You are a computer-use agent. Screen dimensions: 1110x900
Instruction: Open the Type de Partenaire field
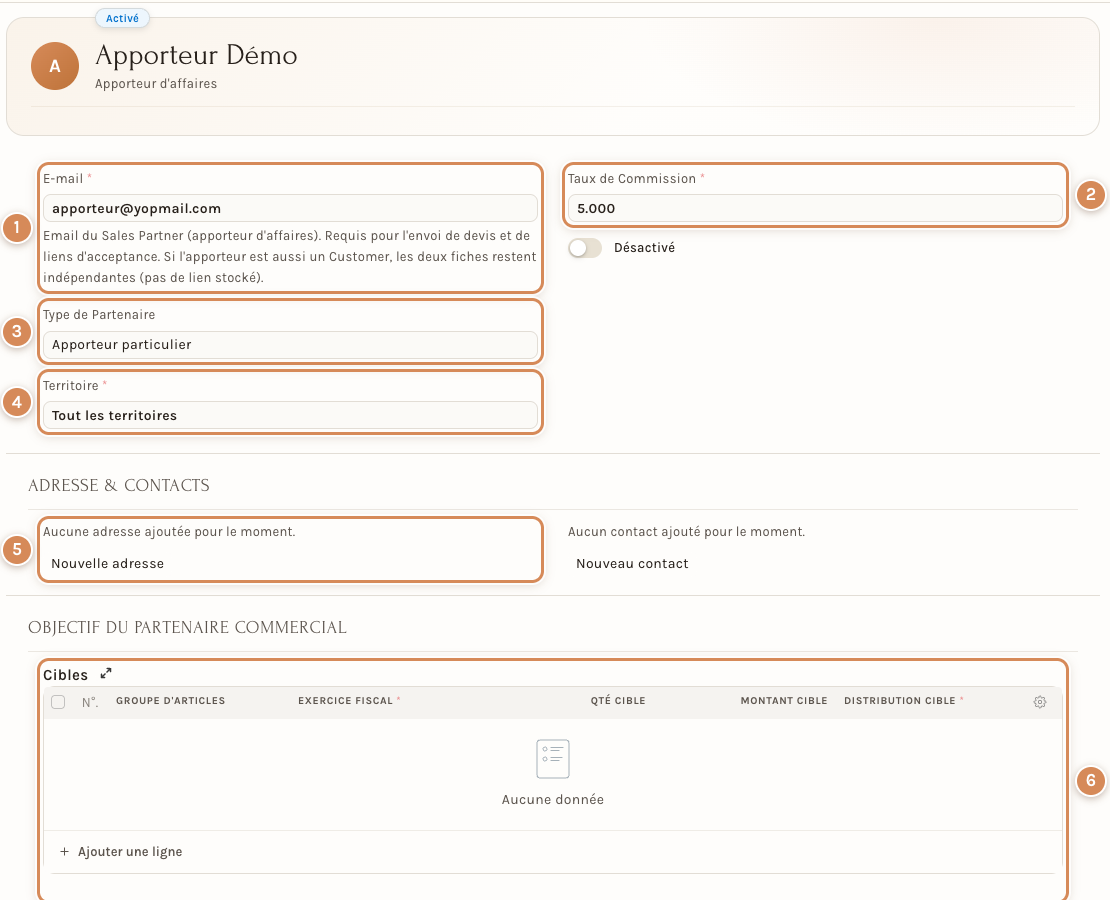[290, 345]
